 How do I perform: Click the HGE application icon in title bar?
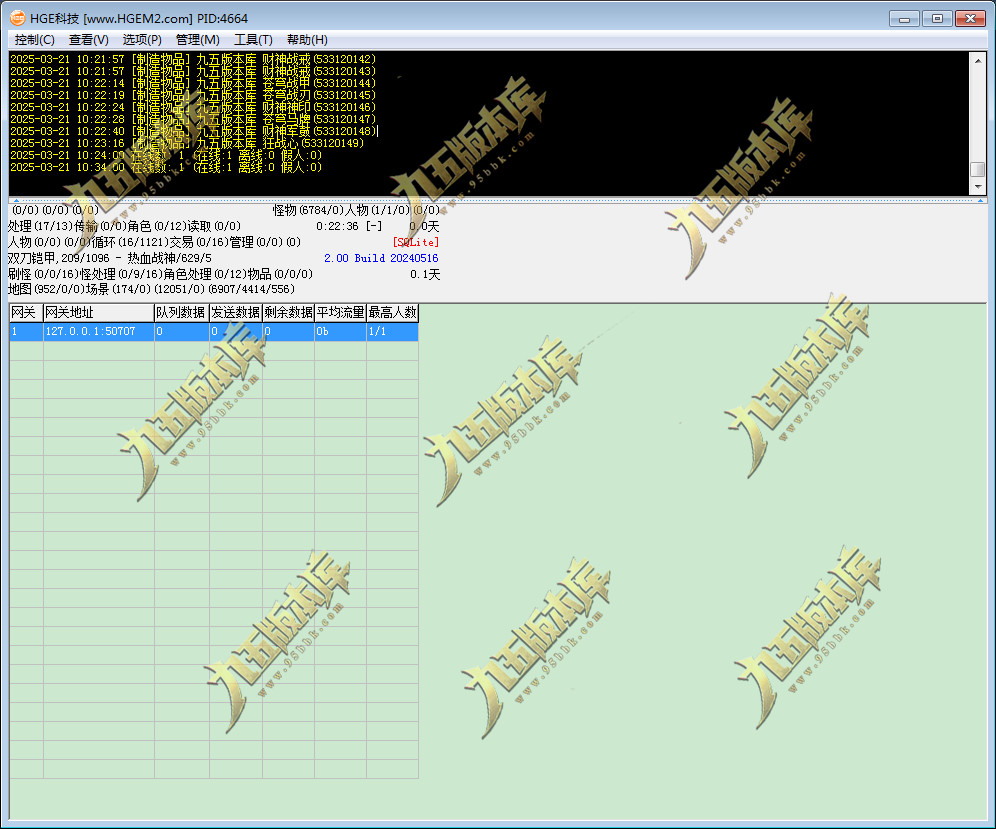17,18
